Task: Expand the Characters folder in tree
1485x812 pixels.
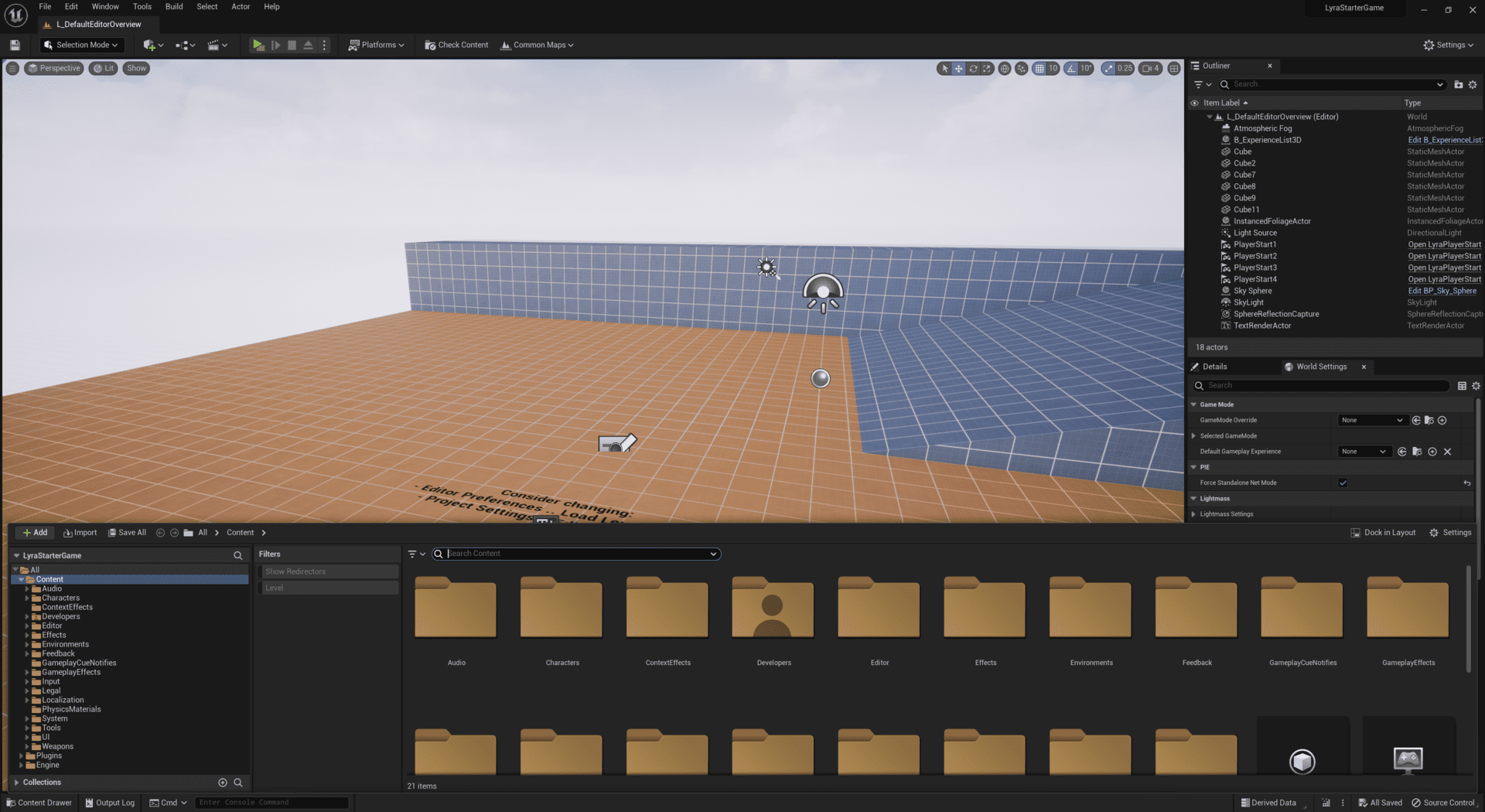Action: point(27,599)
